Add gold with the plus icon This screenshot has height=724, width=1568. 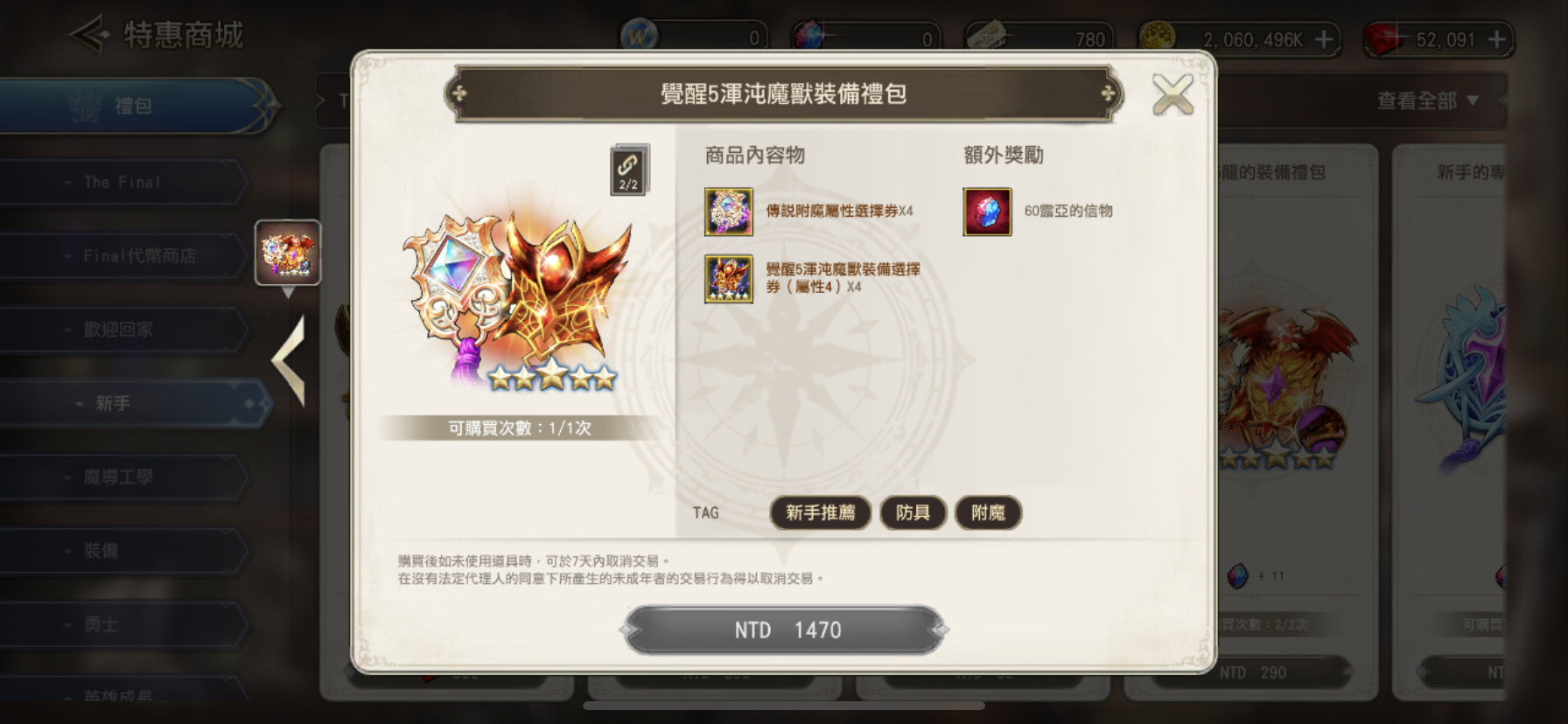click(1324, 39)
